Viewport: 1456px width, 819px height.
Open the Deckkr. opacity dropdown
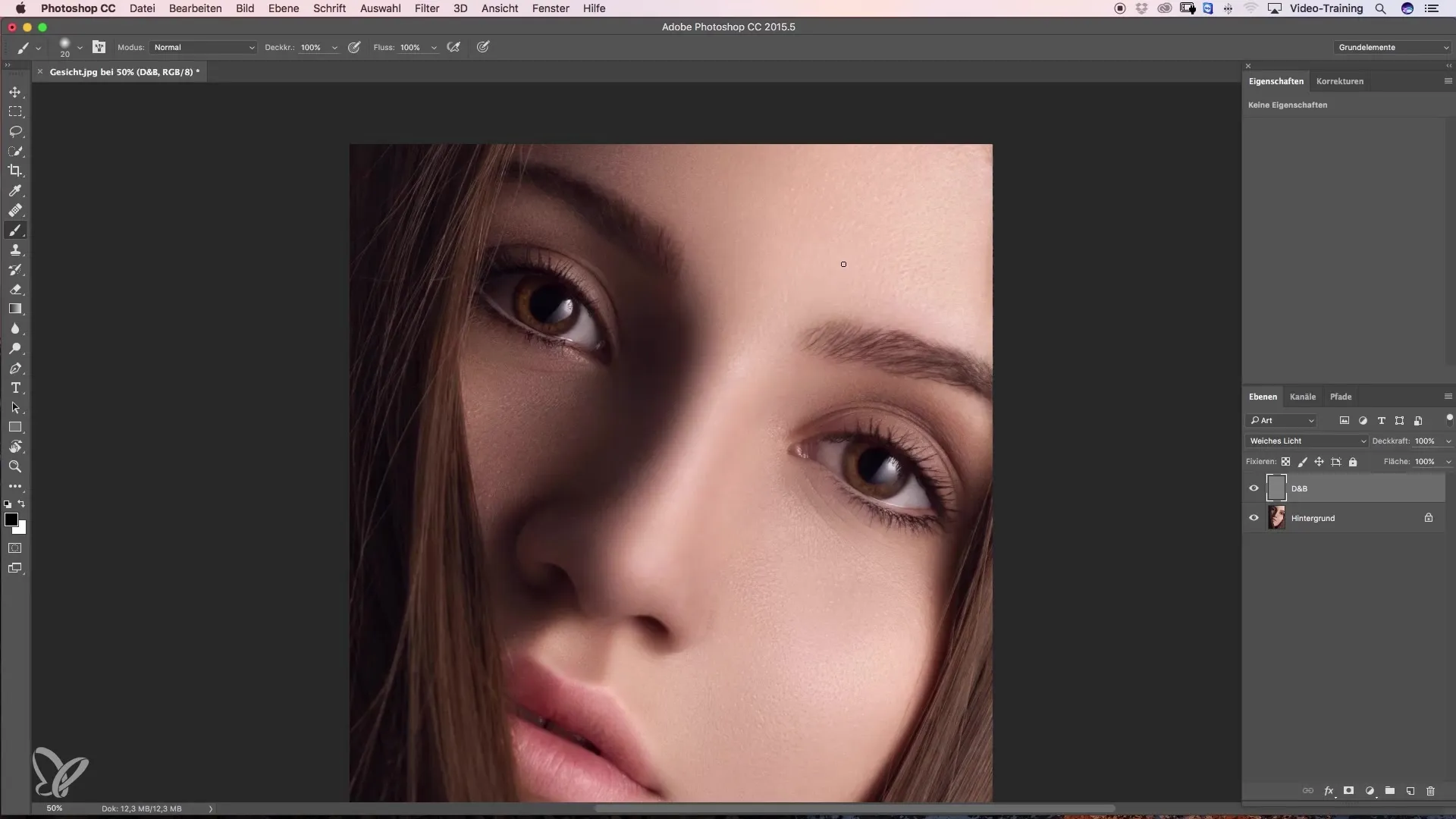pos(334,48)
